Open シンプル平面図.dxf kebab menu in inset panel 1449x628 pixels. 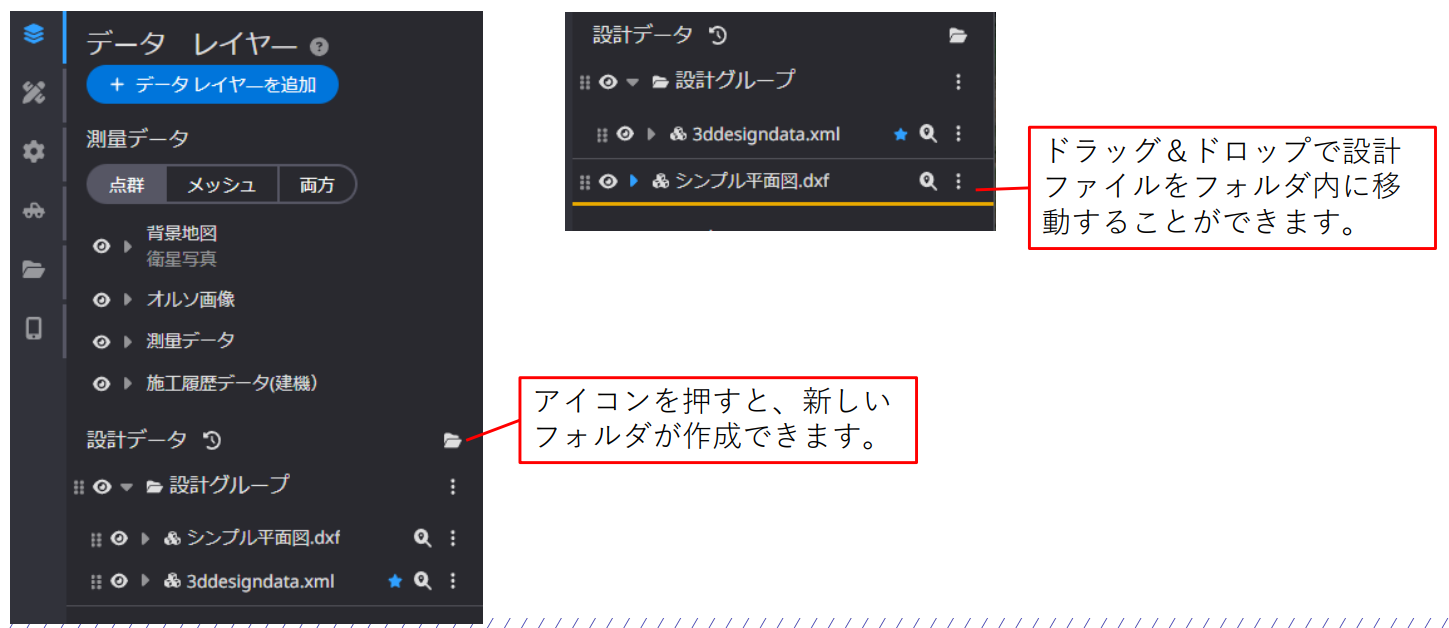click(958, 181)
